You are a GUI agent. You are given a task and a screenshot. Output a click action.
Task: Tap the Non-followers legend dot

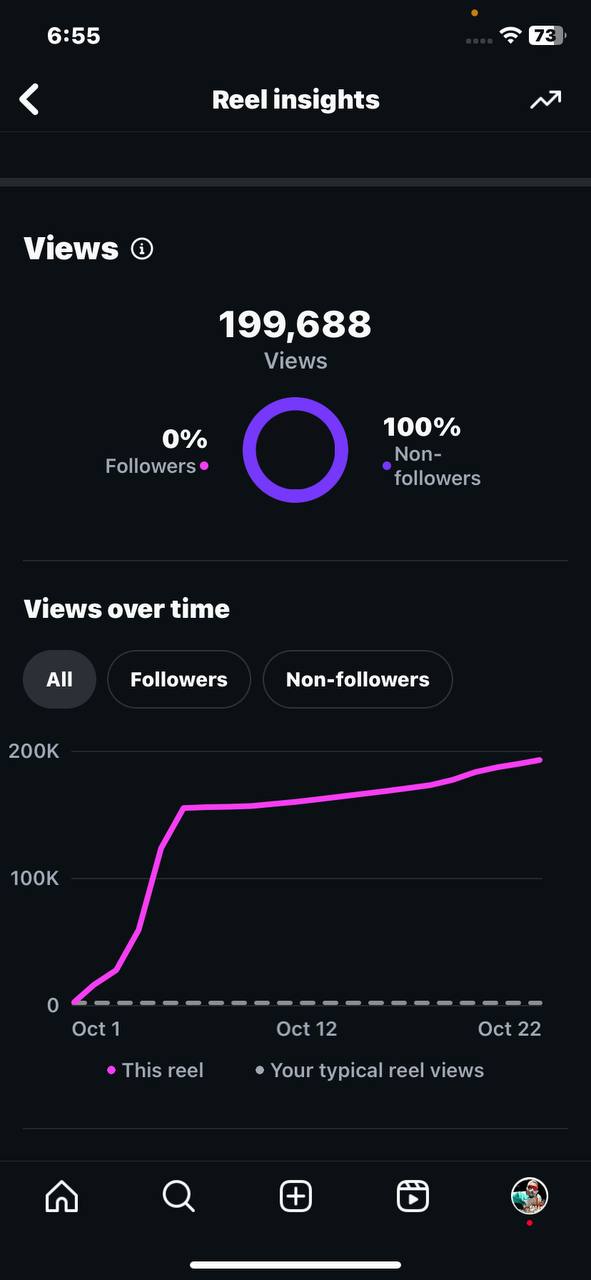point(387,465)
